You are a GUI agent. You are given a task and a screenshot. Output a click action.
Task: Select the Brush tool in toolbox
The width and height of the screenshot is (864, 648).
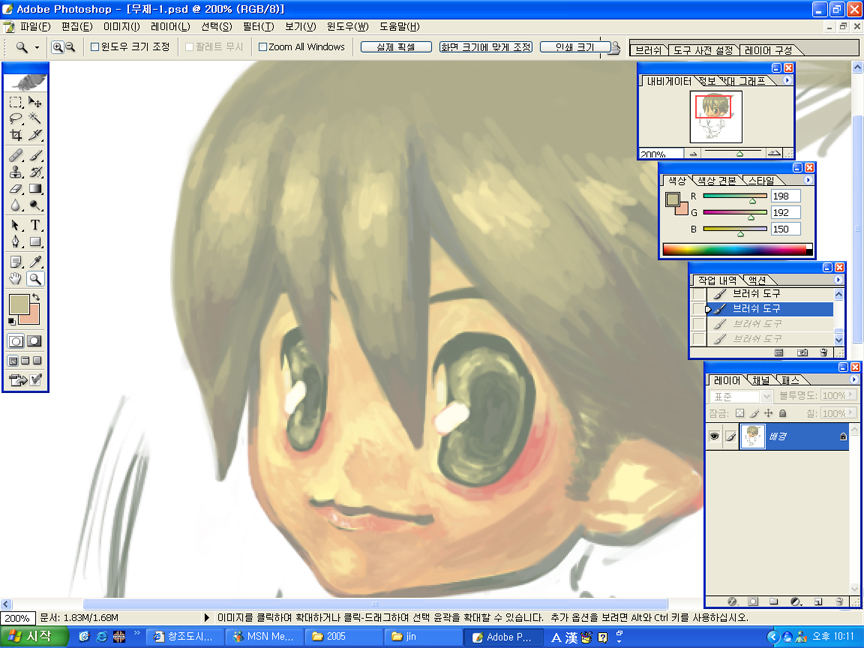(35, 155)
